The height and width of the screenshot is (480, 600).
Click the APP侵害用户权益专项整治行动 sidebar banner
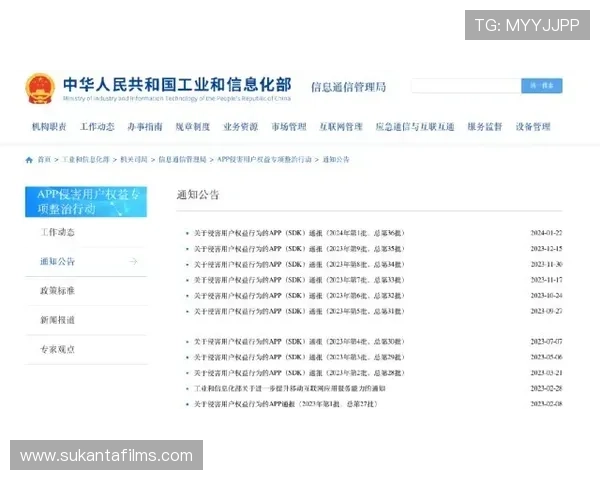(x=86, y=202)
